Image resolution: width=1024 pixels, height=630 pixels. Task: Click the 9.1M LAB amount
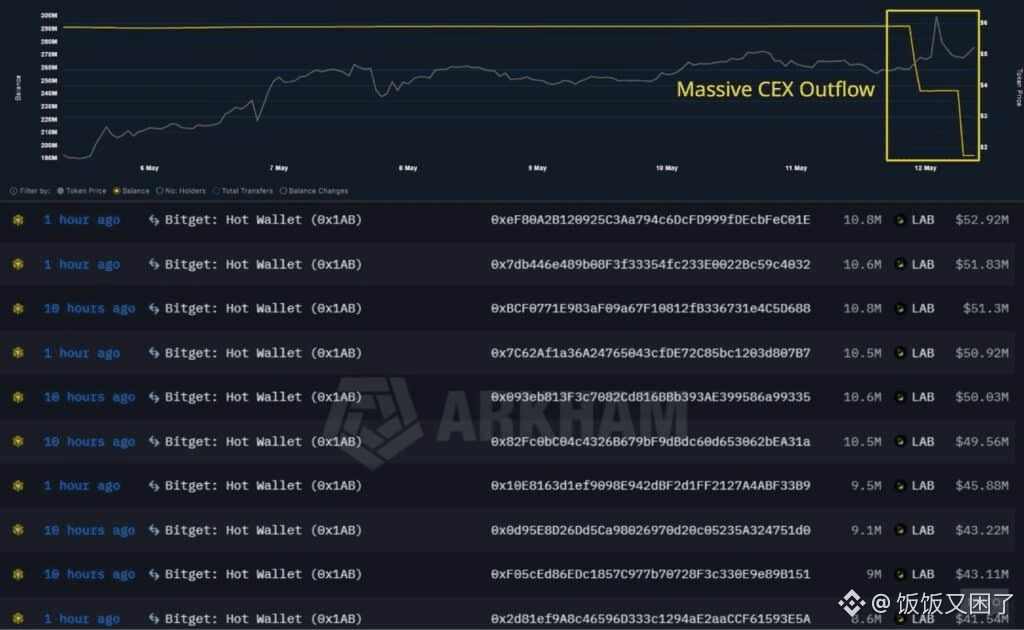867,530
